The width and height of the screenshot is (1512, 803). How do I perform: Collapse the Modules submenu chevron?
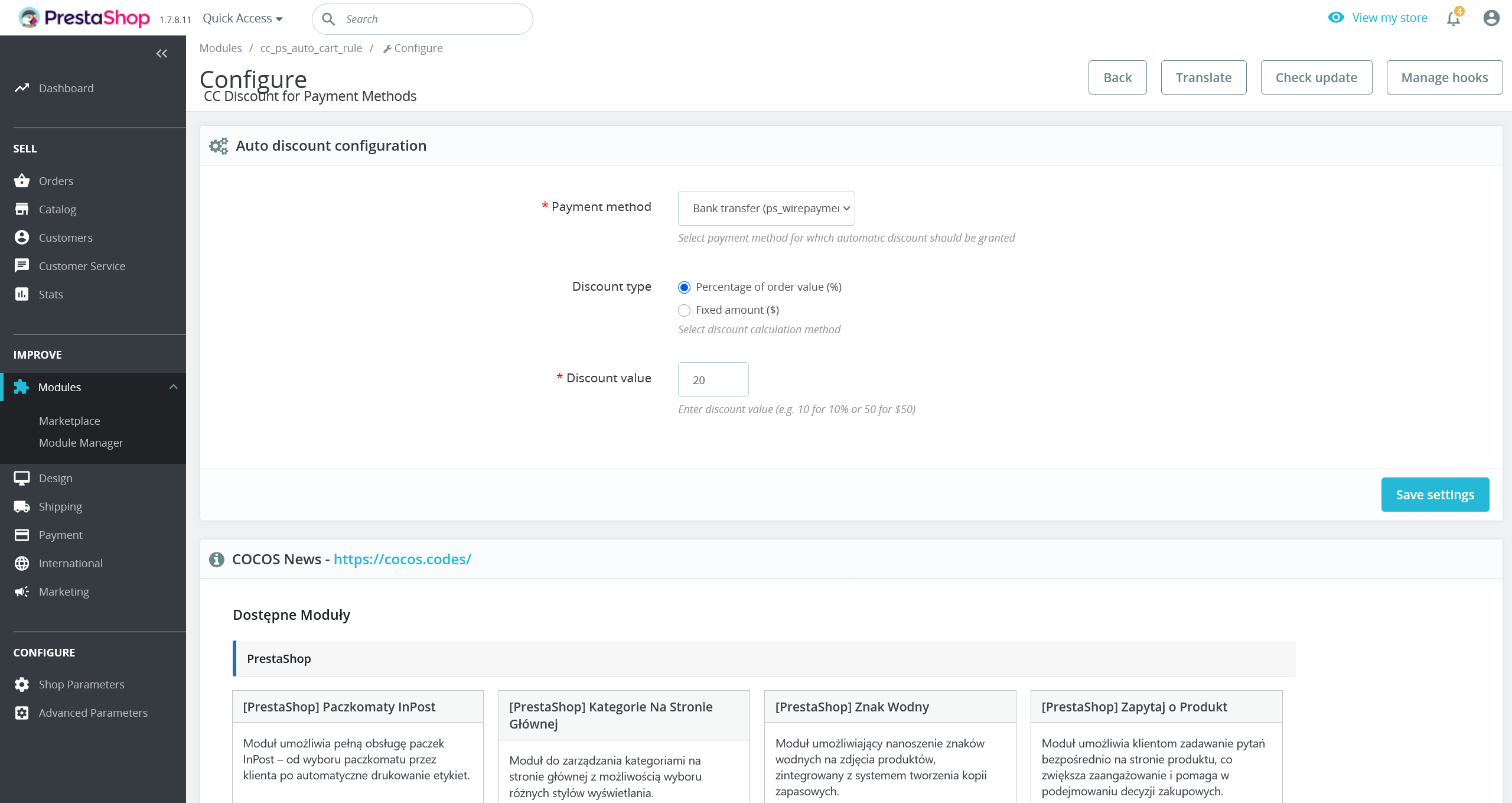click(x=173, y=386)
